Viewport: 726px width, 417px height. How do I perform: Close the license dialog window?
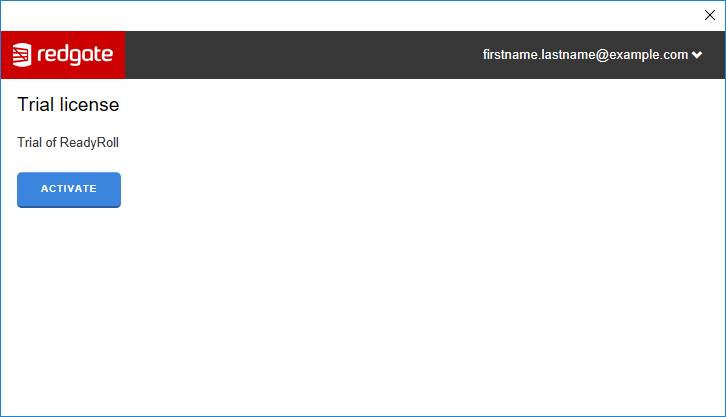[710, 15]
